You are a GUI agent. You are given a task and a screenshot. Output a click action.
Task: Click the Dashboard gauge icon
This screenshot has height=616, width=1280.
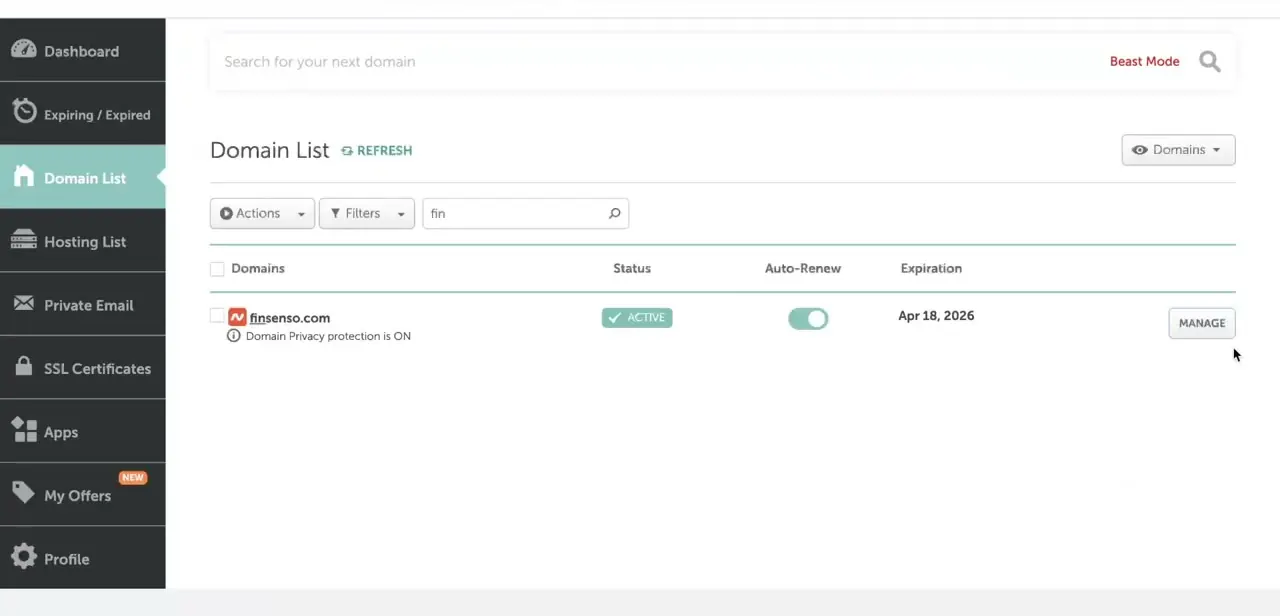click(x=24, y=50)
